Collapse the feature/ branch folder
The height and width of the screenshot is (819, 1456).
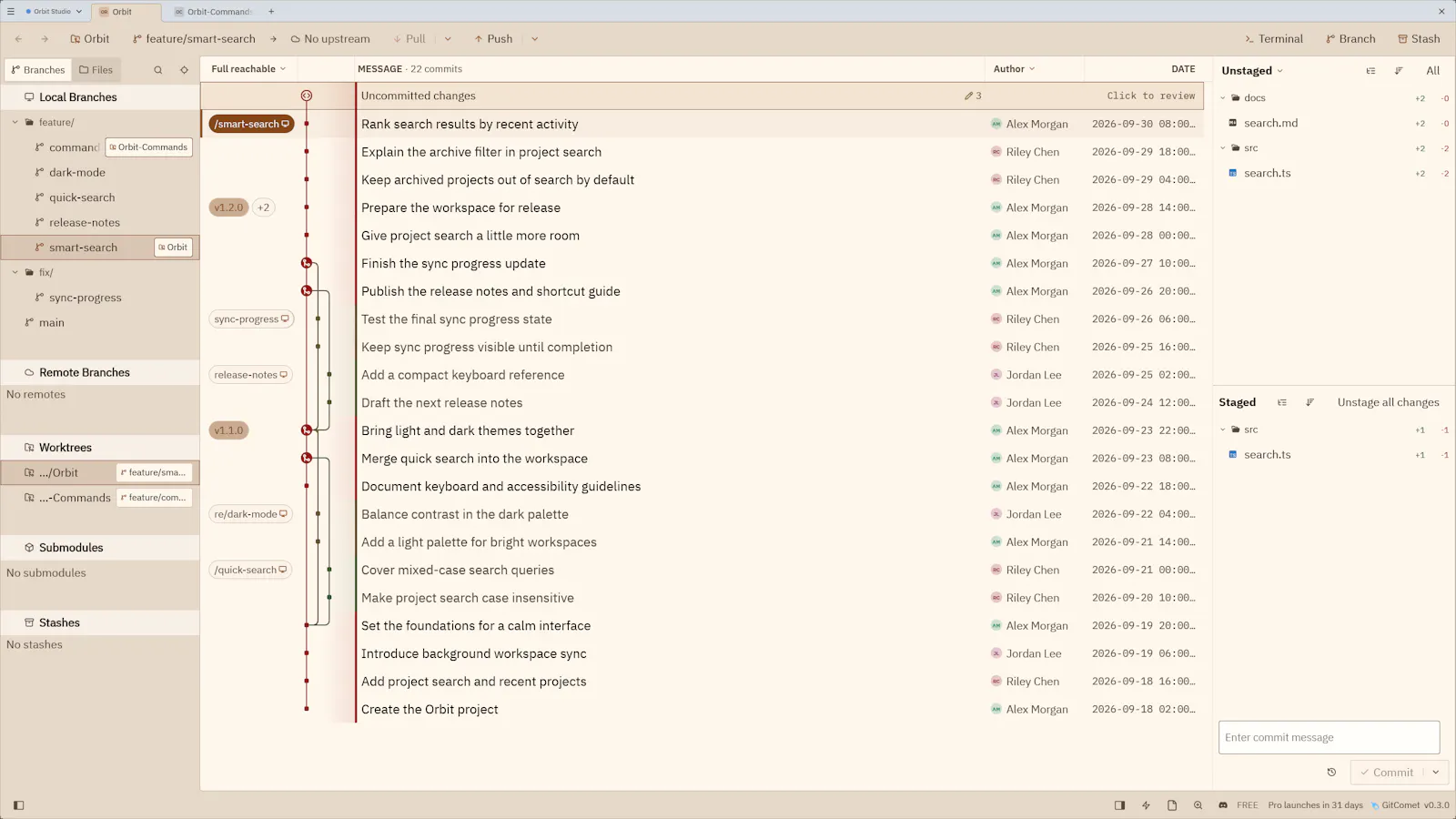(x=15, y=122)
